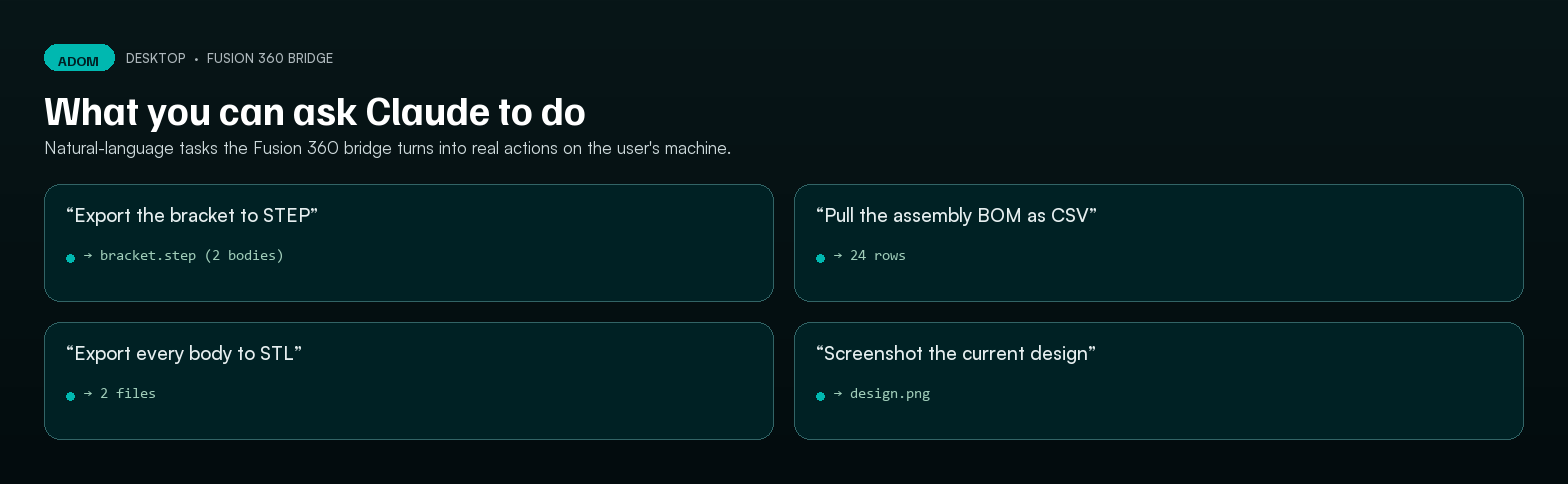Click the heading "What you can ask Claude to do"
Image resolution: width=1568 pixels, height=484 pixels.
click(315, 112)
